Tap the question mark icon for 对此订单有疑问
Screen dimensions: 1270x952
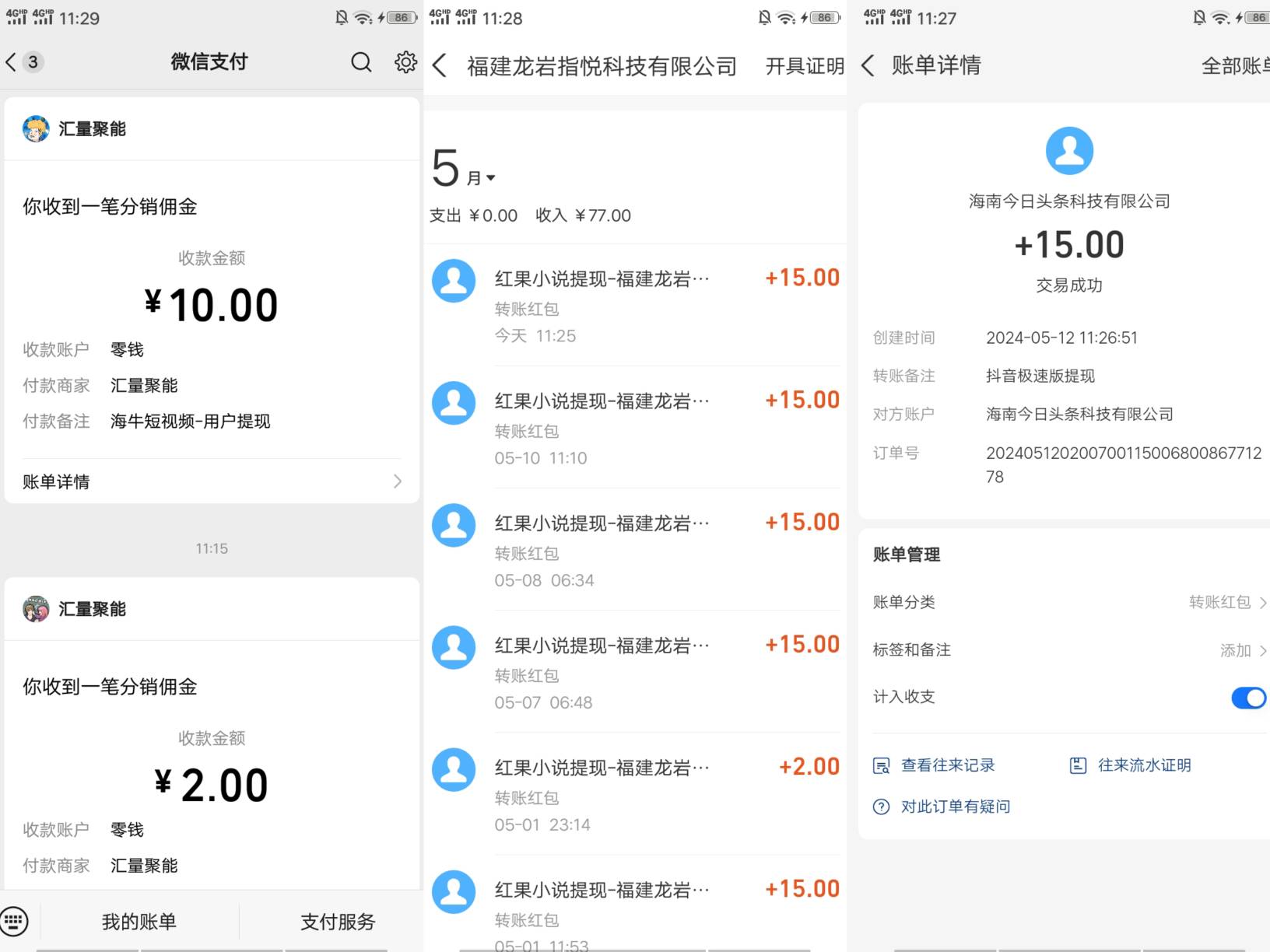881,807
